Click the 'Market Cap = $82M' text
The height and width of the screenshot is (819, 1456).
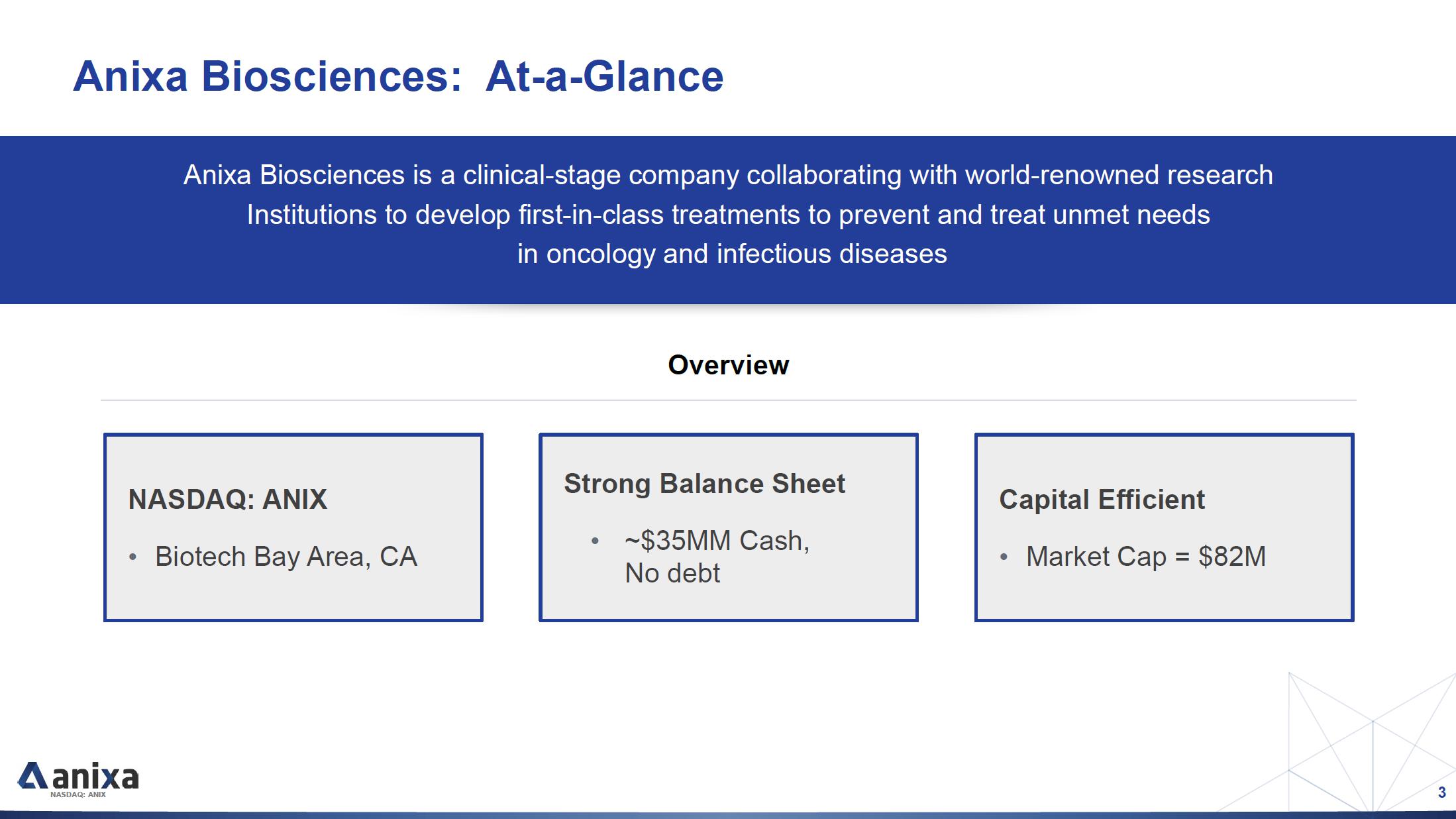point(1145,557)
